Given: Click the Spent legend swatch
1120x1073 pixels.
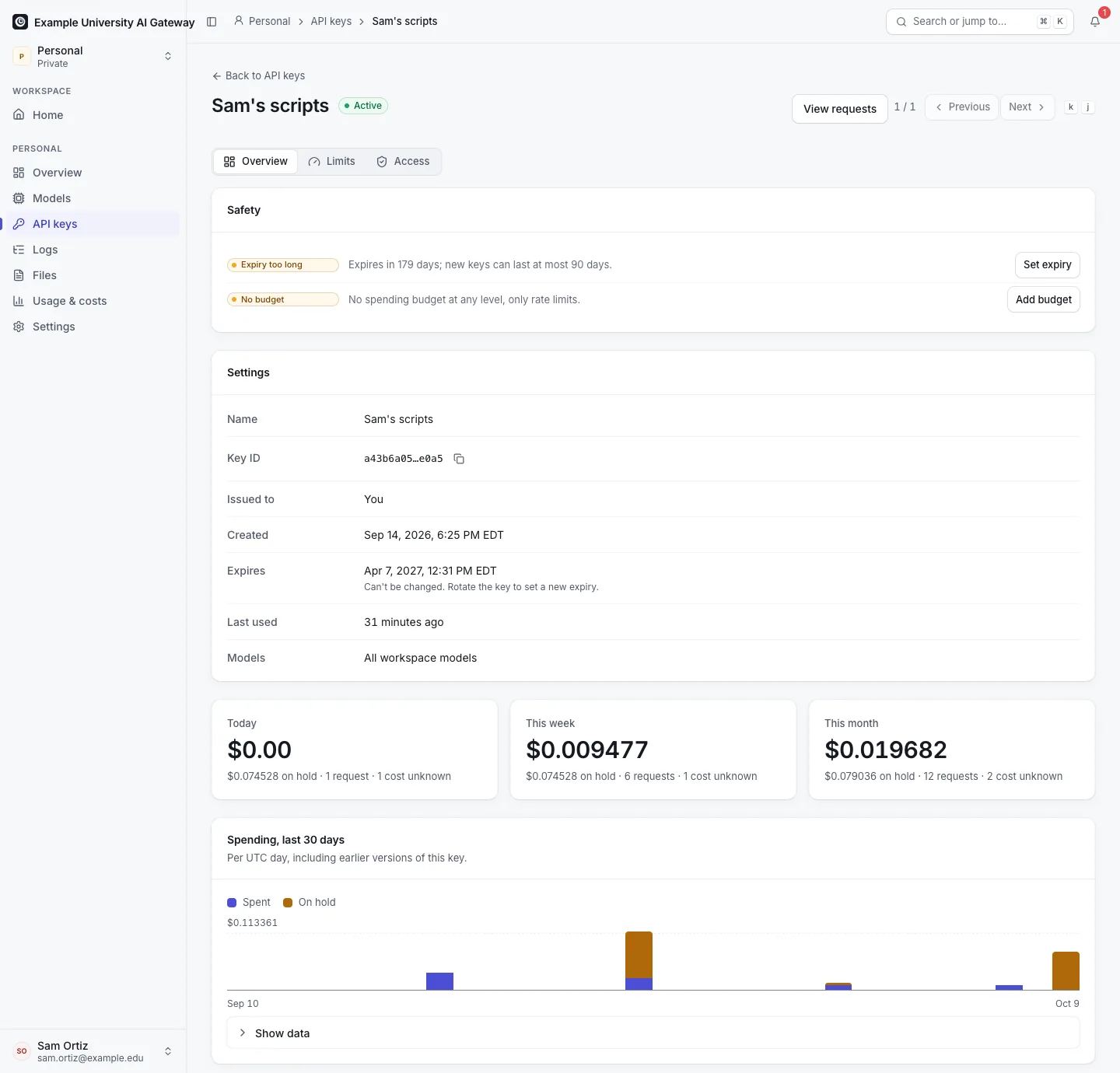Looking at the screenshot, I should [x=232, y=903].
